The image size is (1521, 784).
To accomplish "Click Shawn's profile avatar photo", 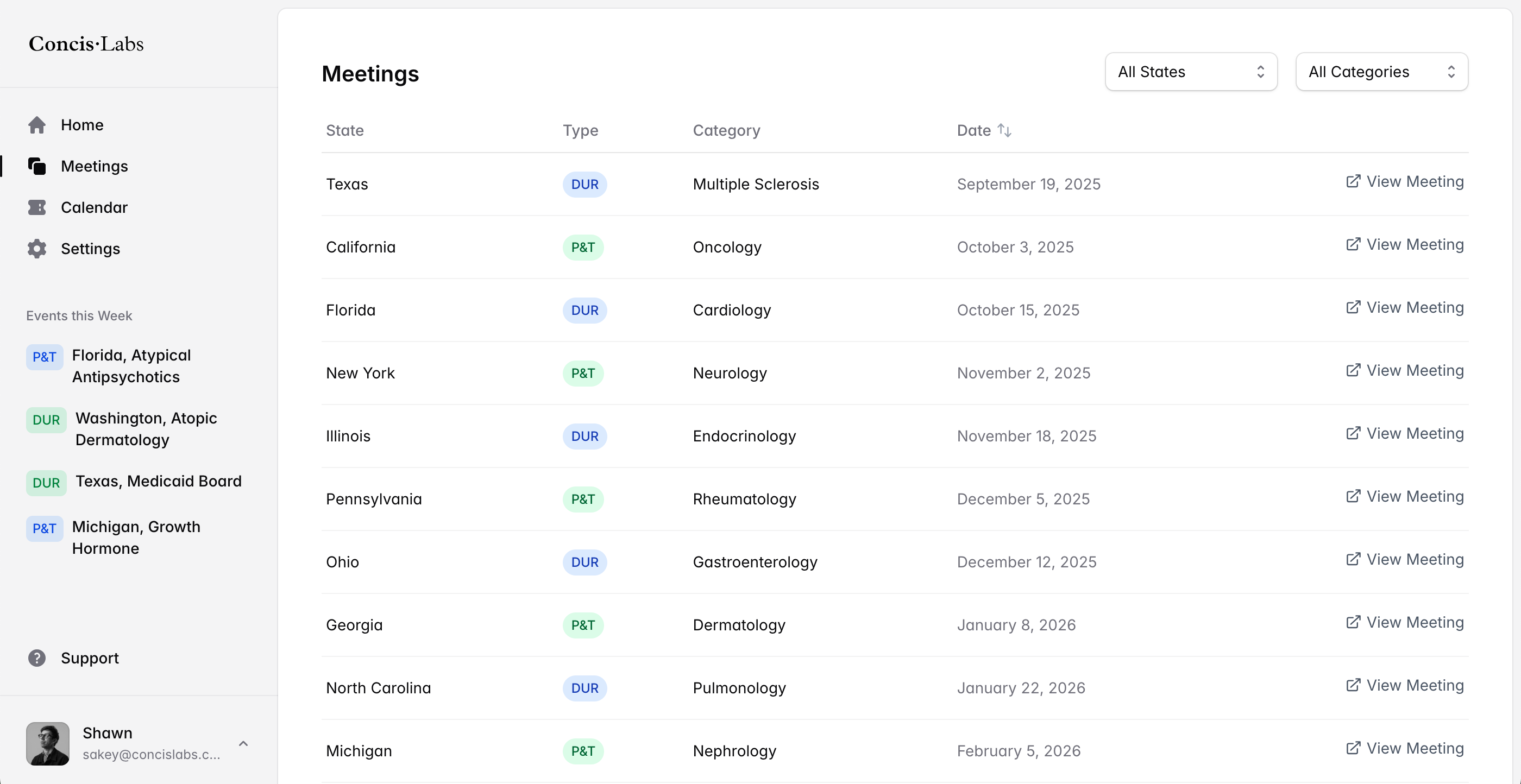I will pos(48,743).
